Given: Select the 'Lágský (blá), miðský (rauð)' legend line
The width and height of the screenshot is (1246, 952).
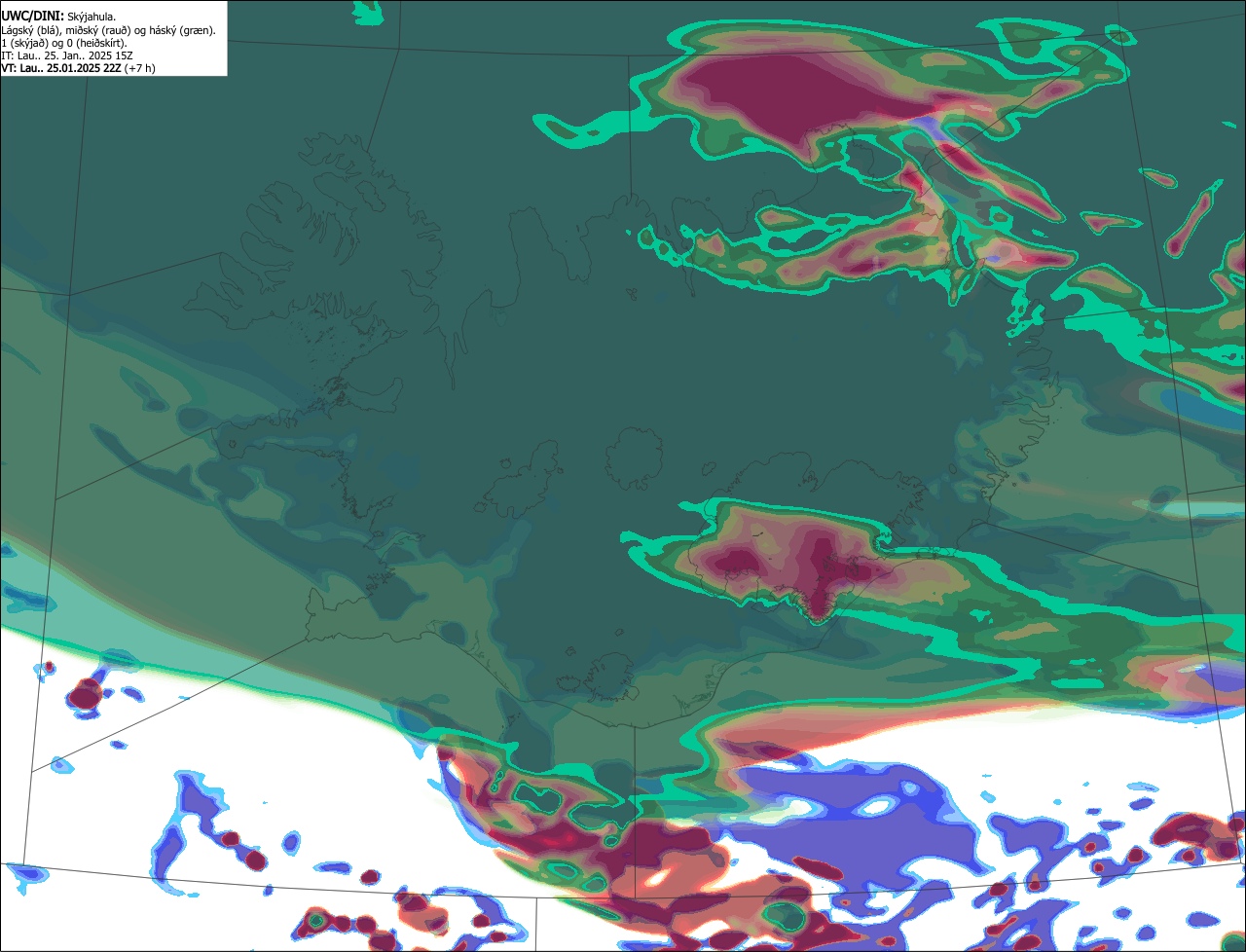Looking at the screenshot, I should tap(108, 30).
